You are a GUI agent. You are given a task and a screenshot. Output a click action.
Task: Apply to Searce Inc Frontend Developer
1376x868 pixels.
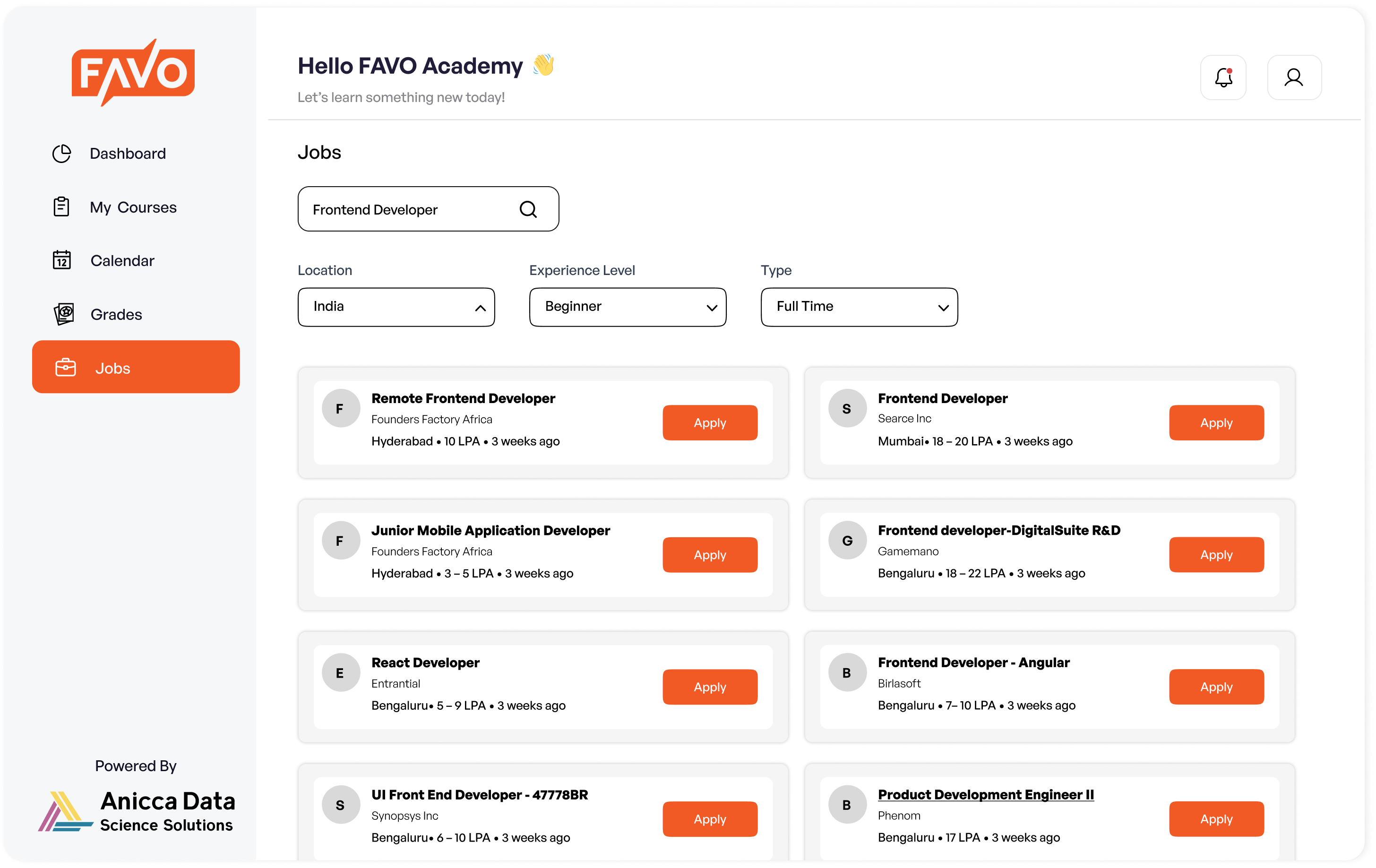pos(1216,423)
